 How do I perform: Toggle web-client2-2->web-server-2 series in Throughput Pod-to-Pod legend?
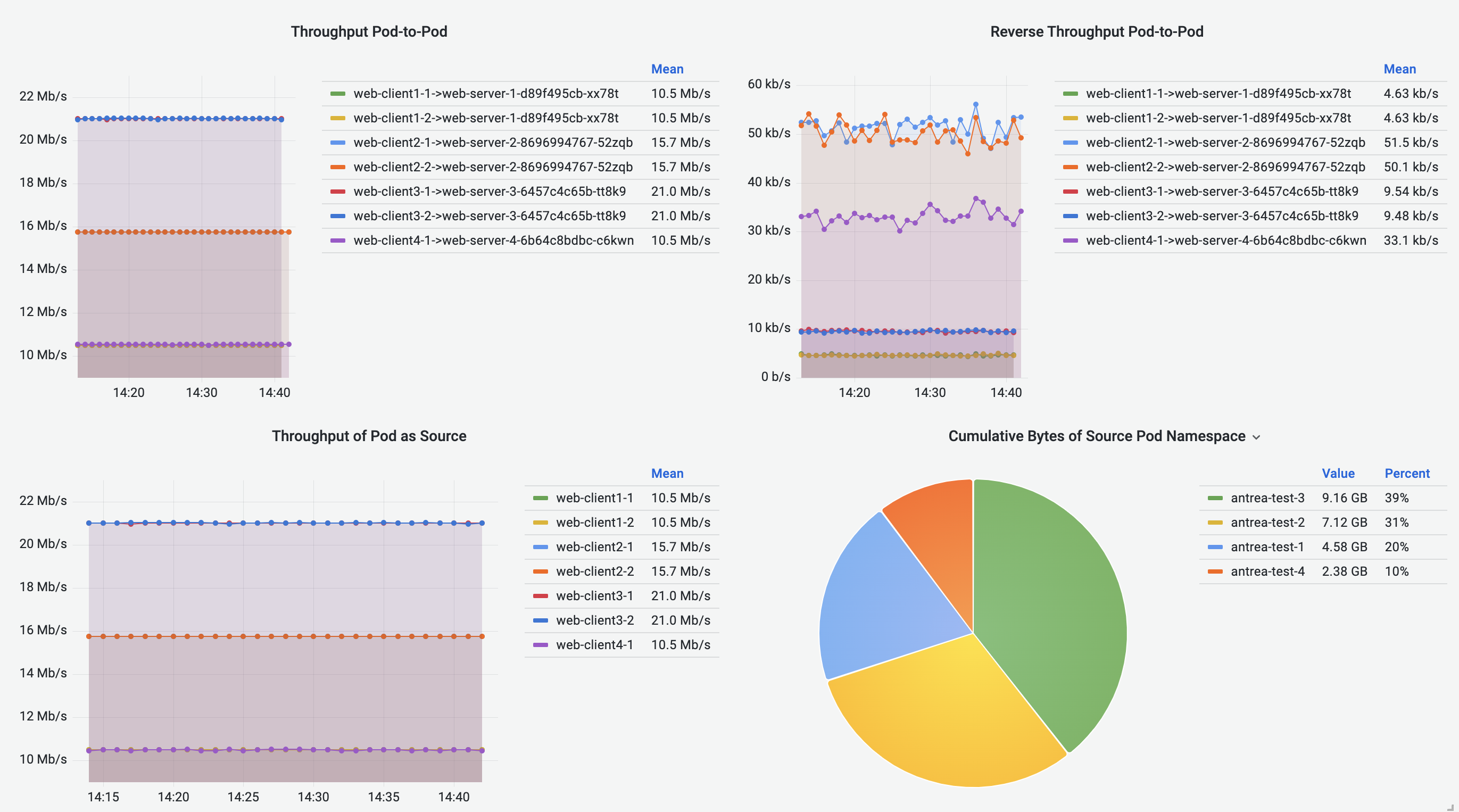click(x=493, y=167)
